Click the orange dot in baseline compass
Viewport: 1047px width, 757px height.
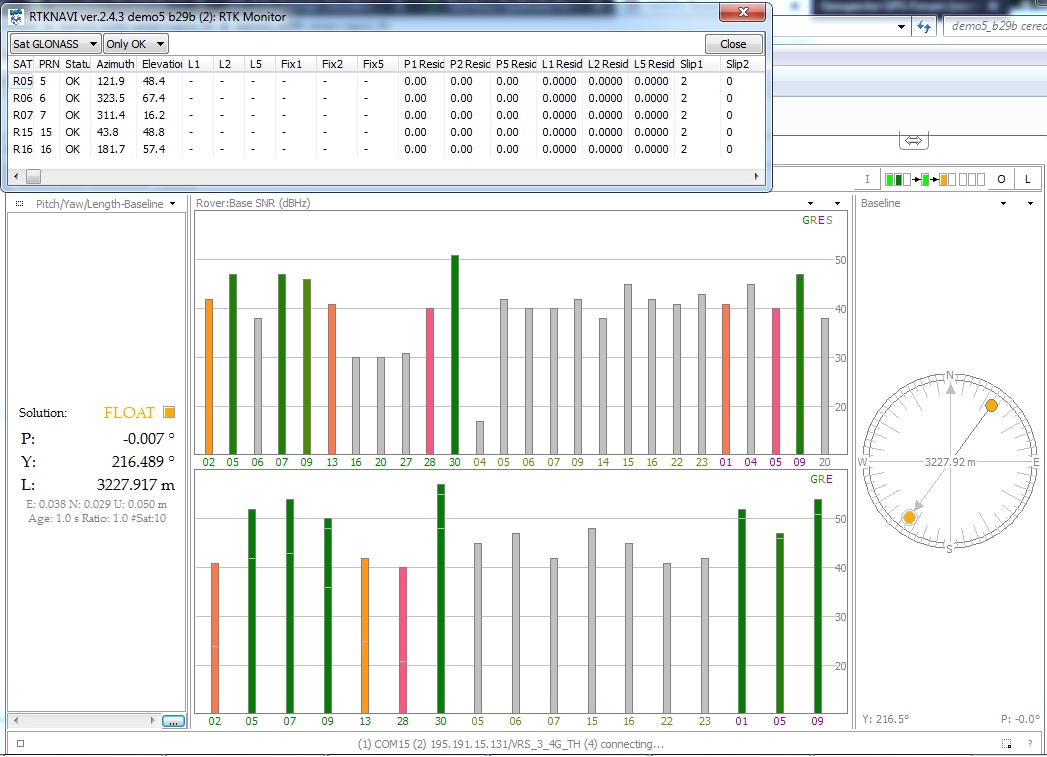click(991, 405)
